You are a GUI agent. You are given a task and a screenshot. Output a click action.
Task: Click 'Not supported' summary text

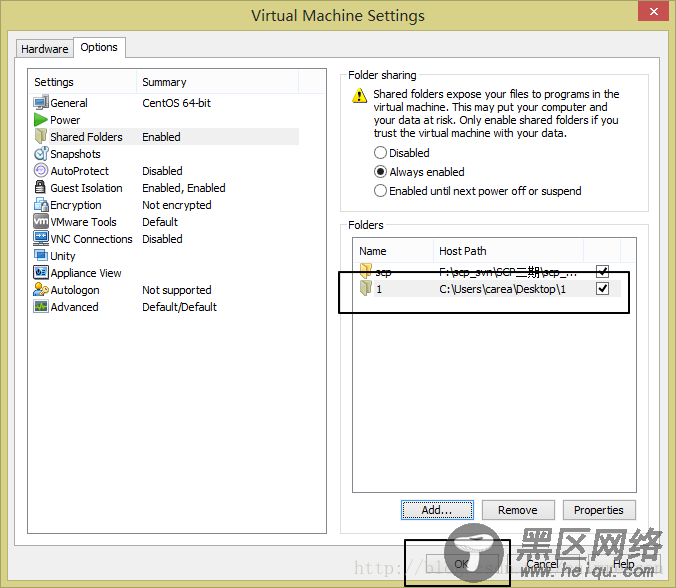point(177,290)
